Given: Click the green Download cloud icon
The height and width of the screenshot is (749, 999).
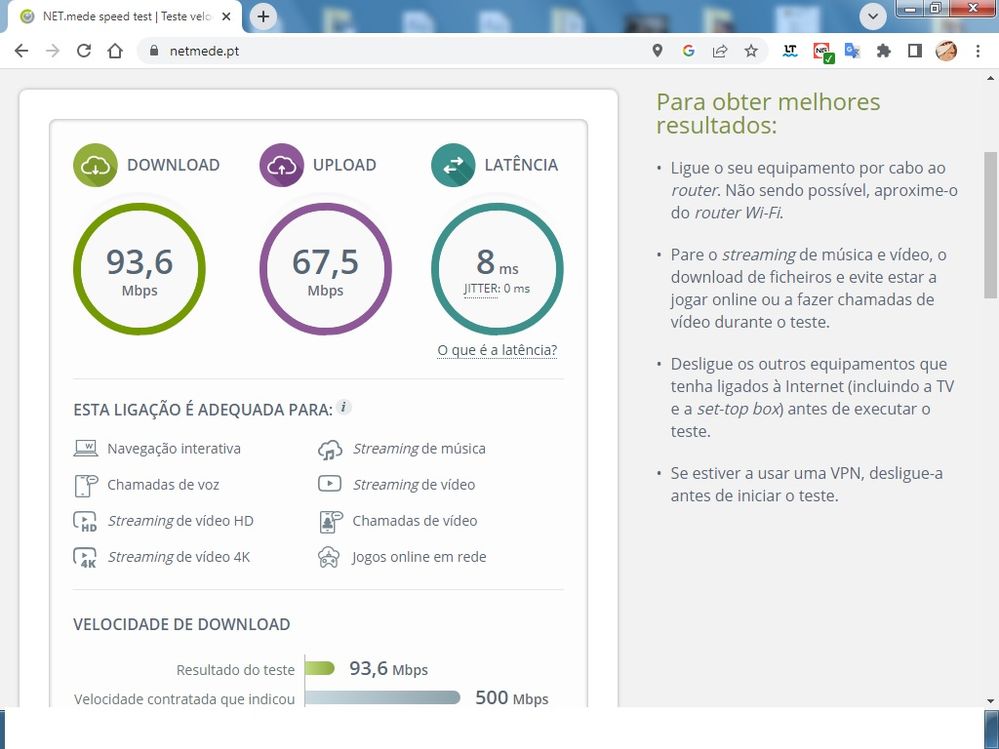Looking at the screenshot, I should [95, 165].
